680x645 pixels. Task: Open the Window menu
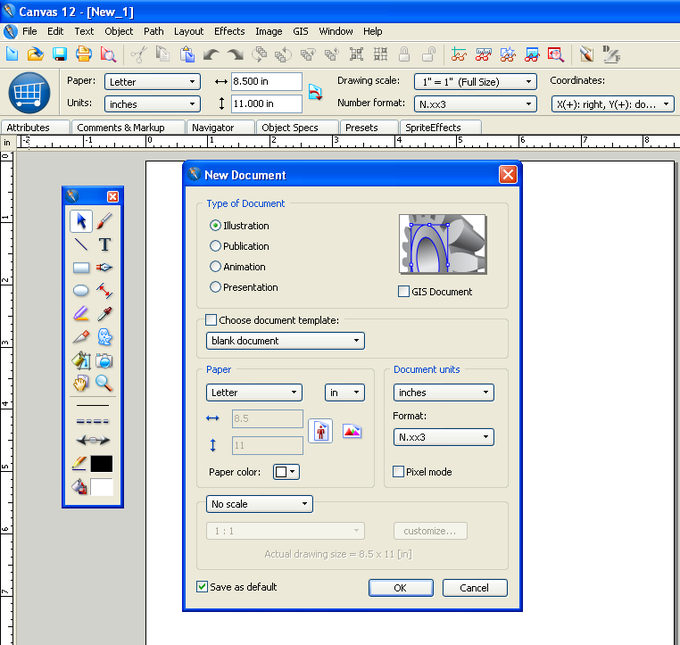point(336,31)
